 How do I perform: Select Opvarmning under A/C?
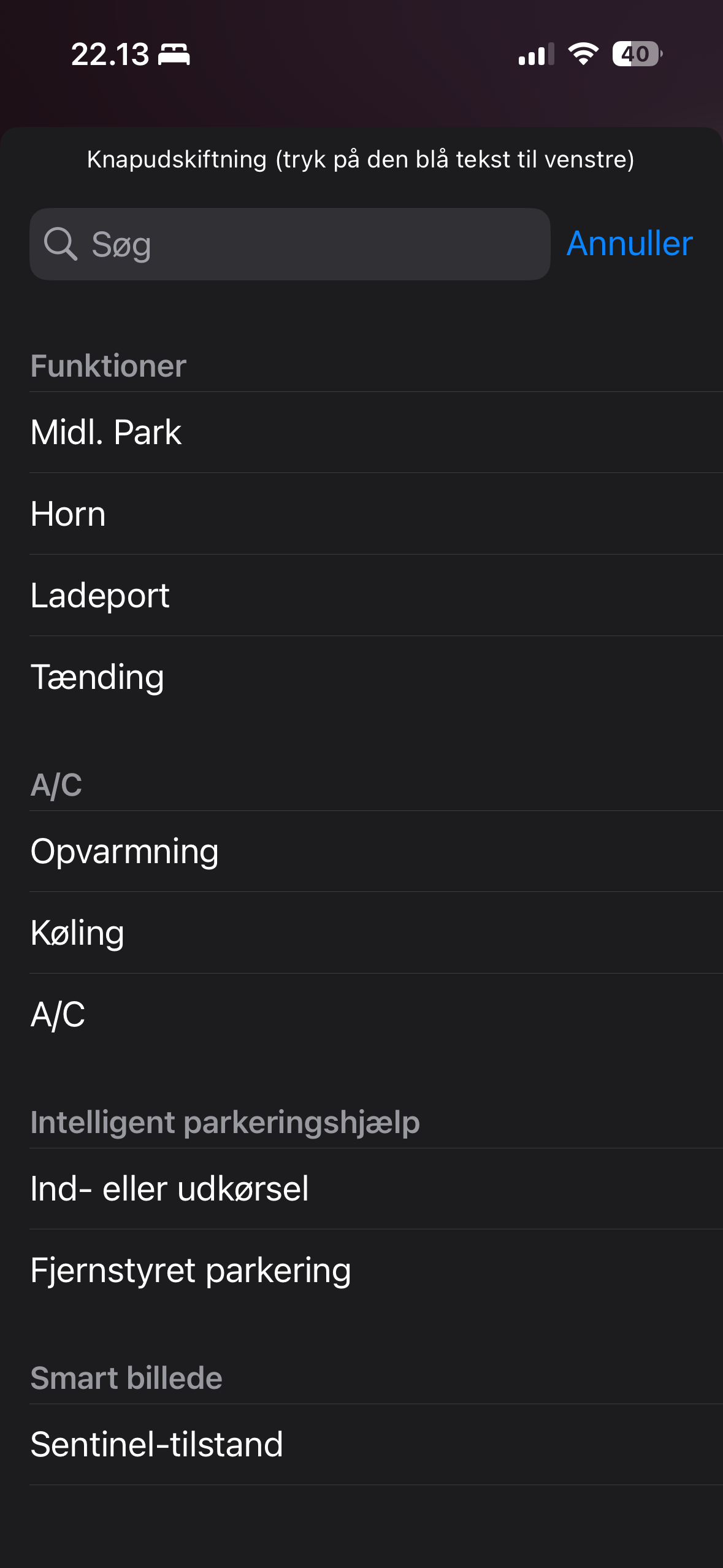124,851
